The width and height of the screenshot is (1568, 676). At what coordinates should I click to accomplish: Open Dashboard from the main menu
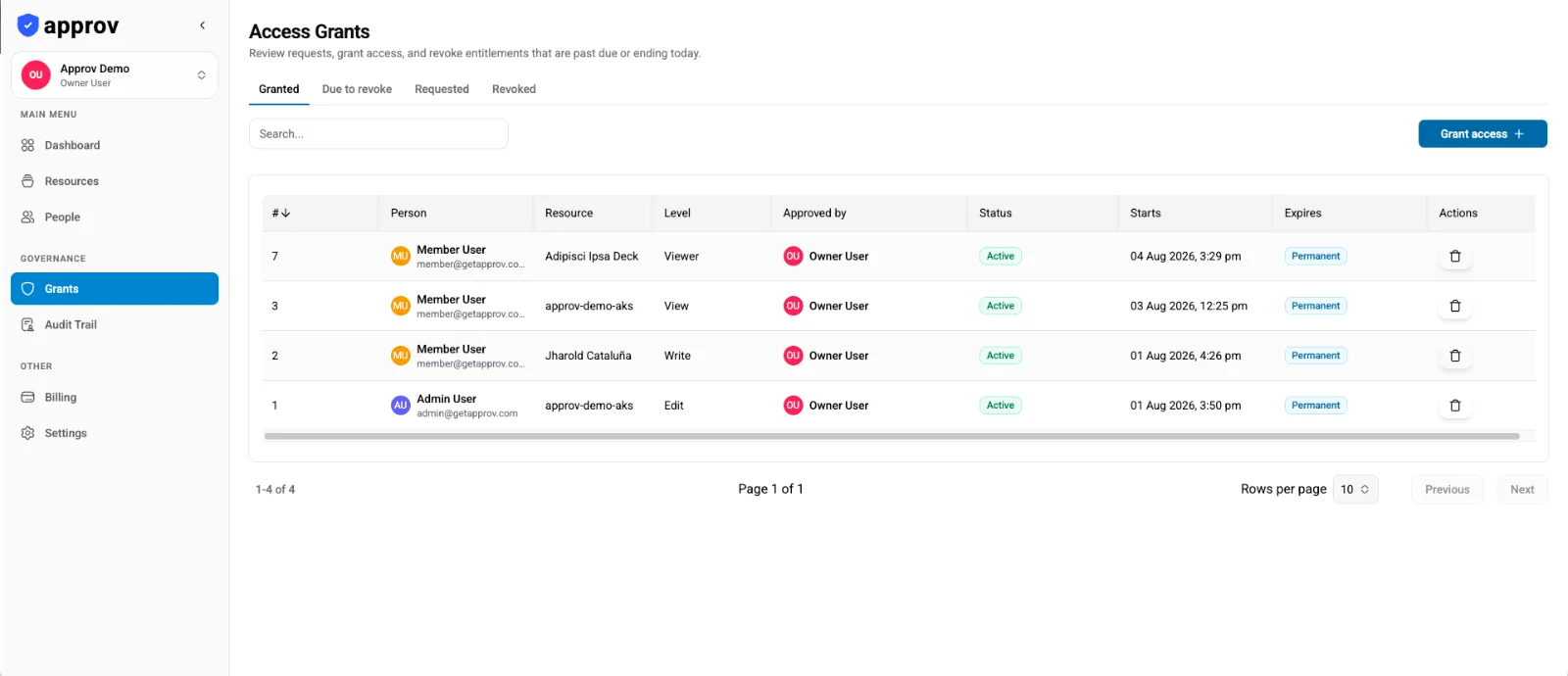click(x=115, y=145)
